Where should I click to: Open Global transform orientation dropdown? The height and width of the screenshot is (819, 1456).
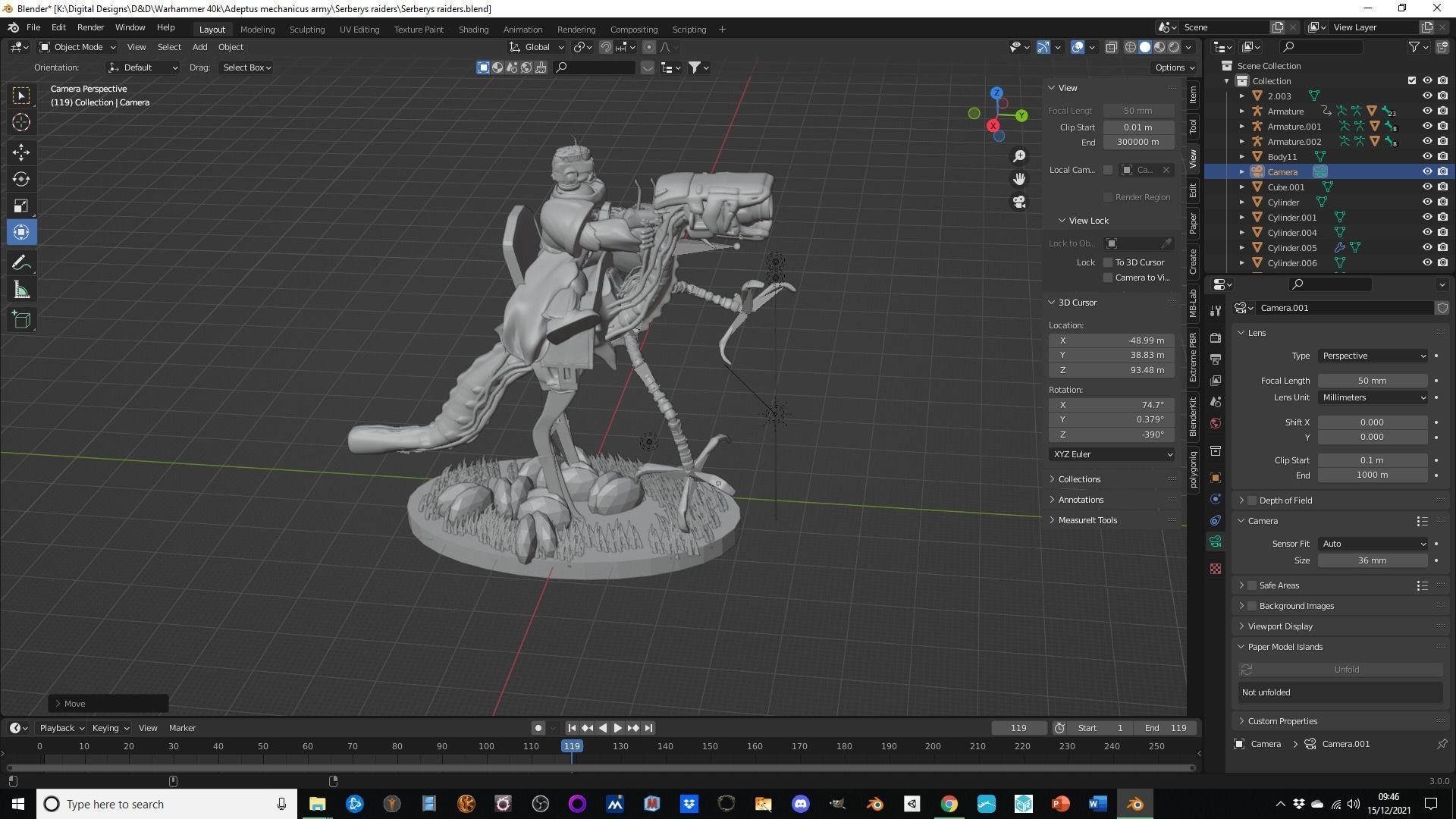tap(537, 47)
